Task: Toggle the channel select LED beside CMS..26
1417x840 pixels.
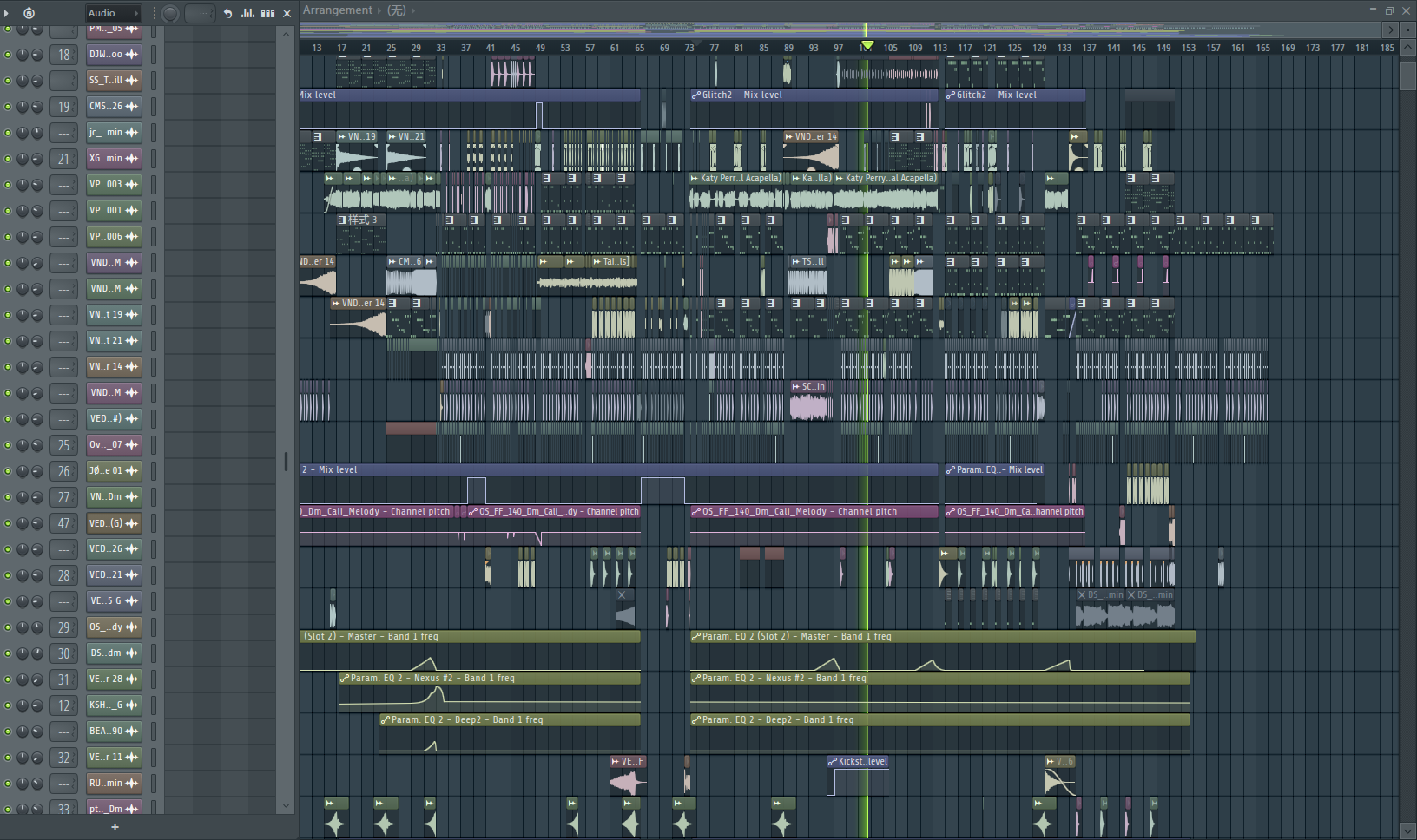Action: [154, 107]
